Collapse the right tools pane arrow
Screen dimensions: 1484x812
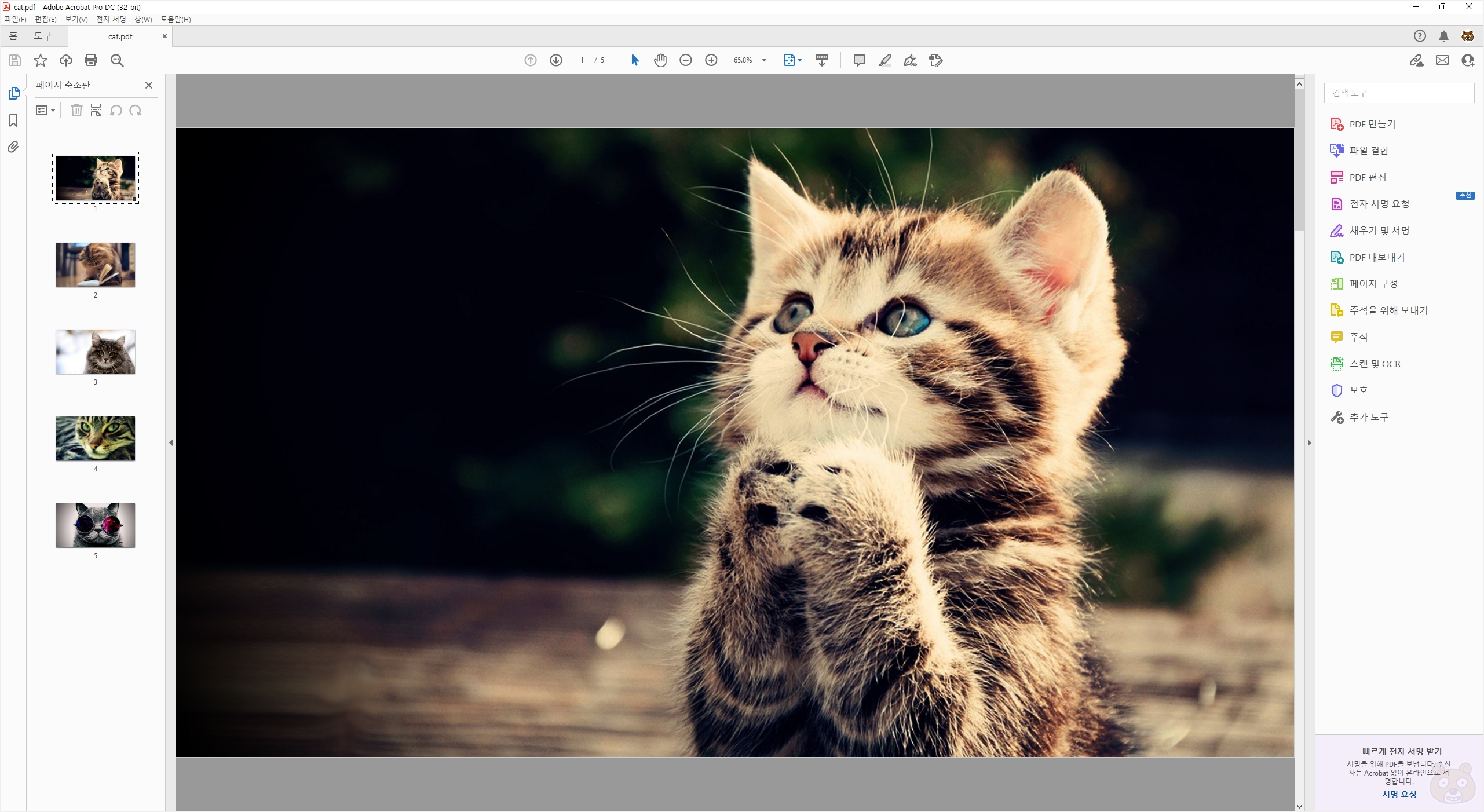point(1309,442)
